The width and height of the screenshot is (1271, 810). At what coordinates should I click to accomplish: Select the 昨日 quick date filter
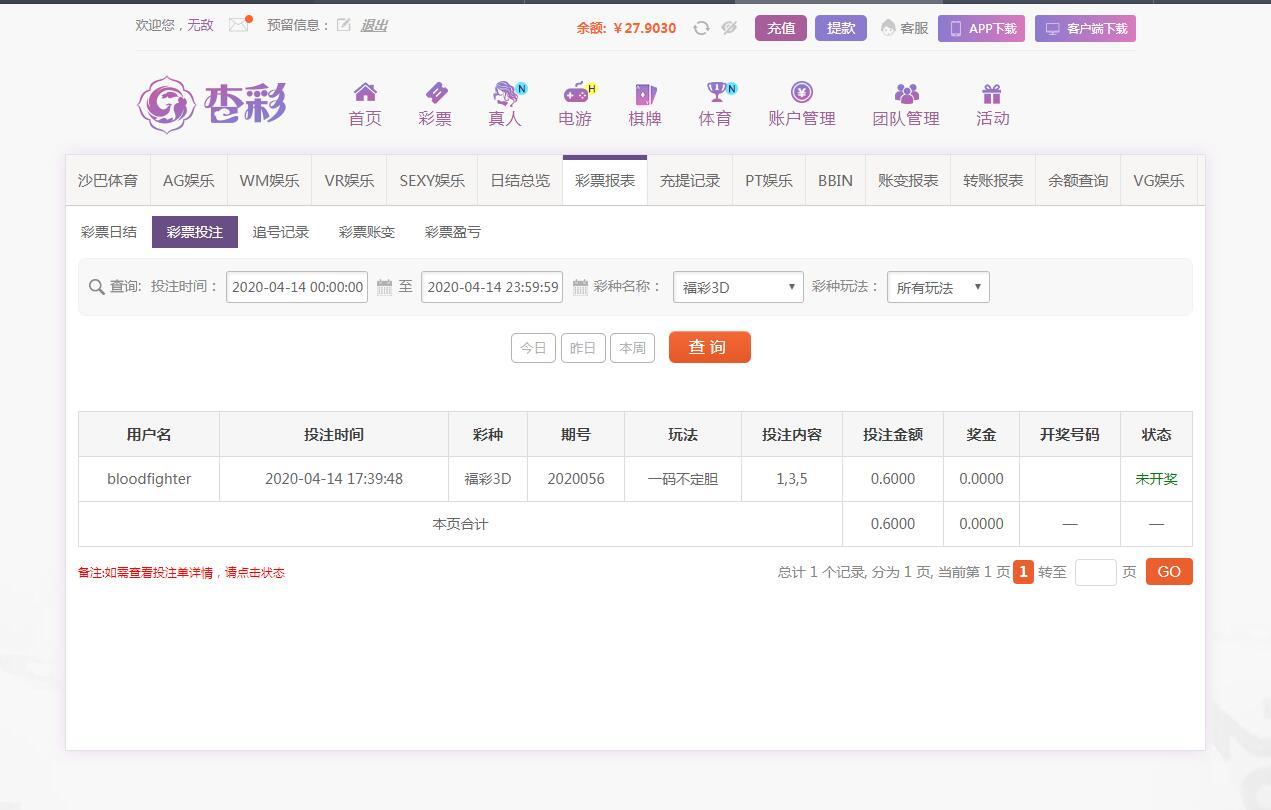[583, 348]
